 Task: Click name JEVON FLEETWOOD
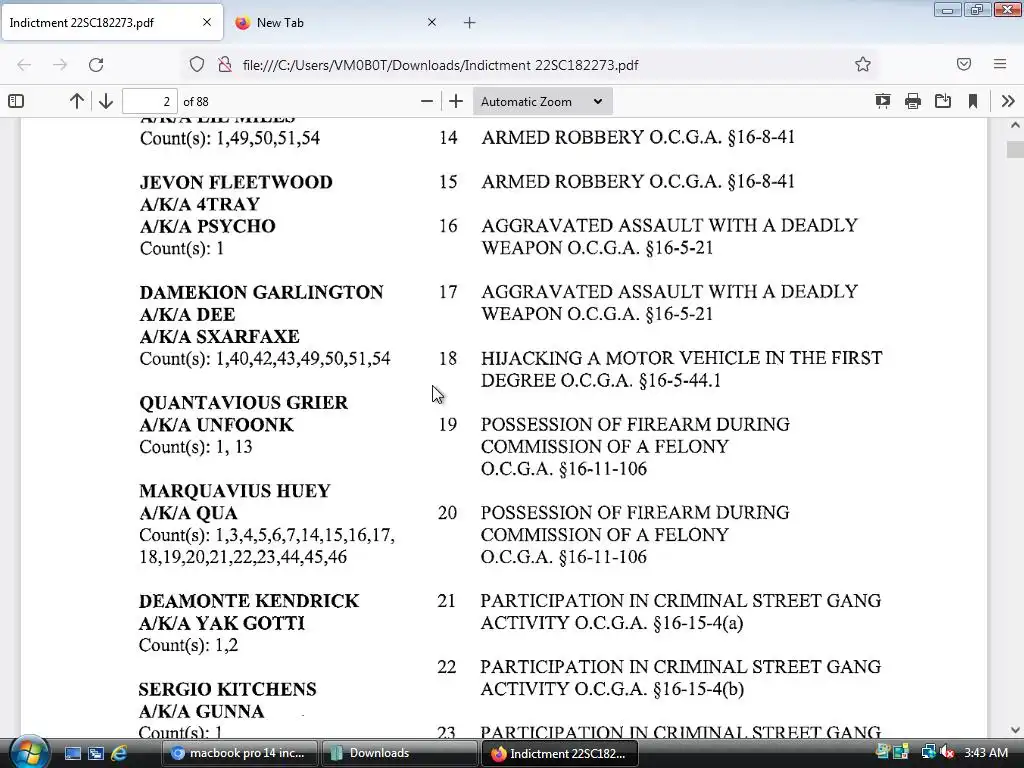[236, 182]
